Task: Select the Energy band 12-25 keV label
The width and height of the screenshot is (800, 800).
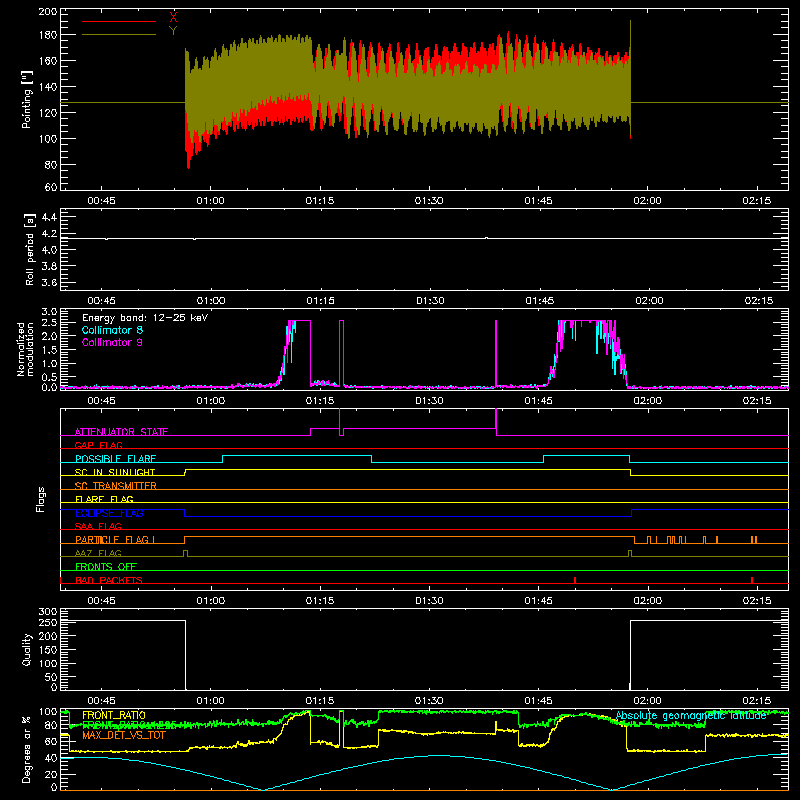Action: pyautogui.click(x=145, y=318)
